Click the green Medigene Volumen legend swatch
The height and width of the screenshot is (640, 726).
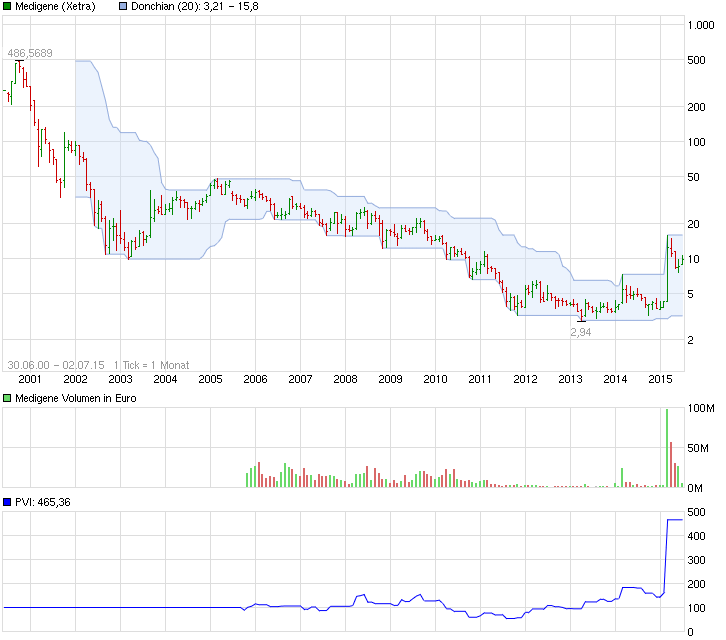[8, 398]
